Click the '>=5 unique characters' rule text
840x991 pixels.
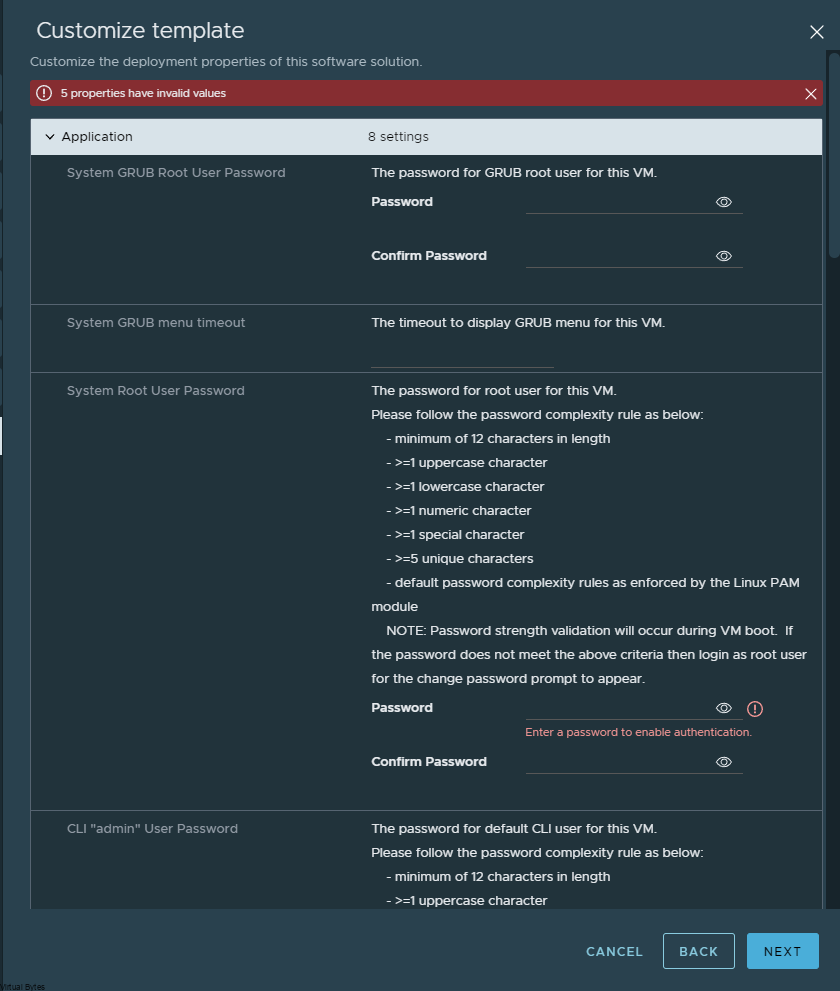(460, 559)
